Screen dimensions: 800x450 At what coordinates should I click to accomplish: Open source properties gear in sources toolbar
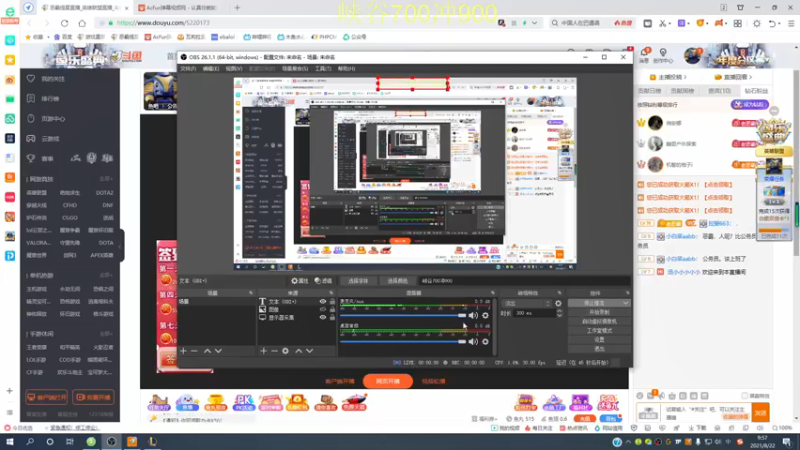click(285, 351)
